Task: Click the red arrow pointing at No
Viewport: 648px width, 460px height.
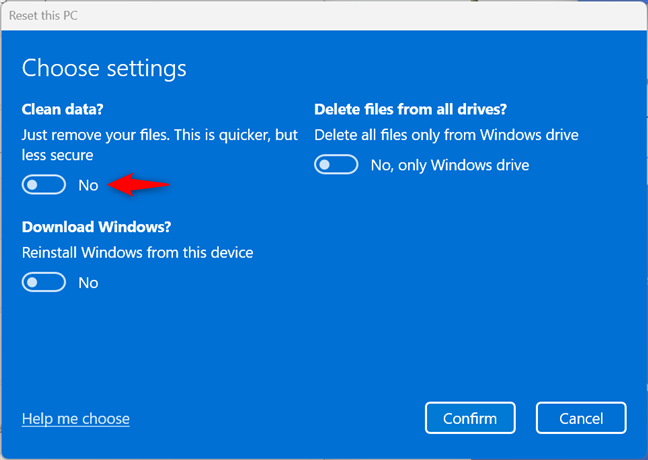Action: (x=138, y=184)
